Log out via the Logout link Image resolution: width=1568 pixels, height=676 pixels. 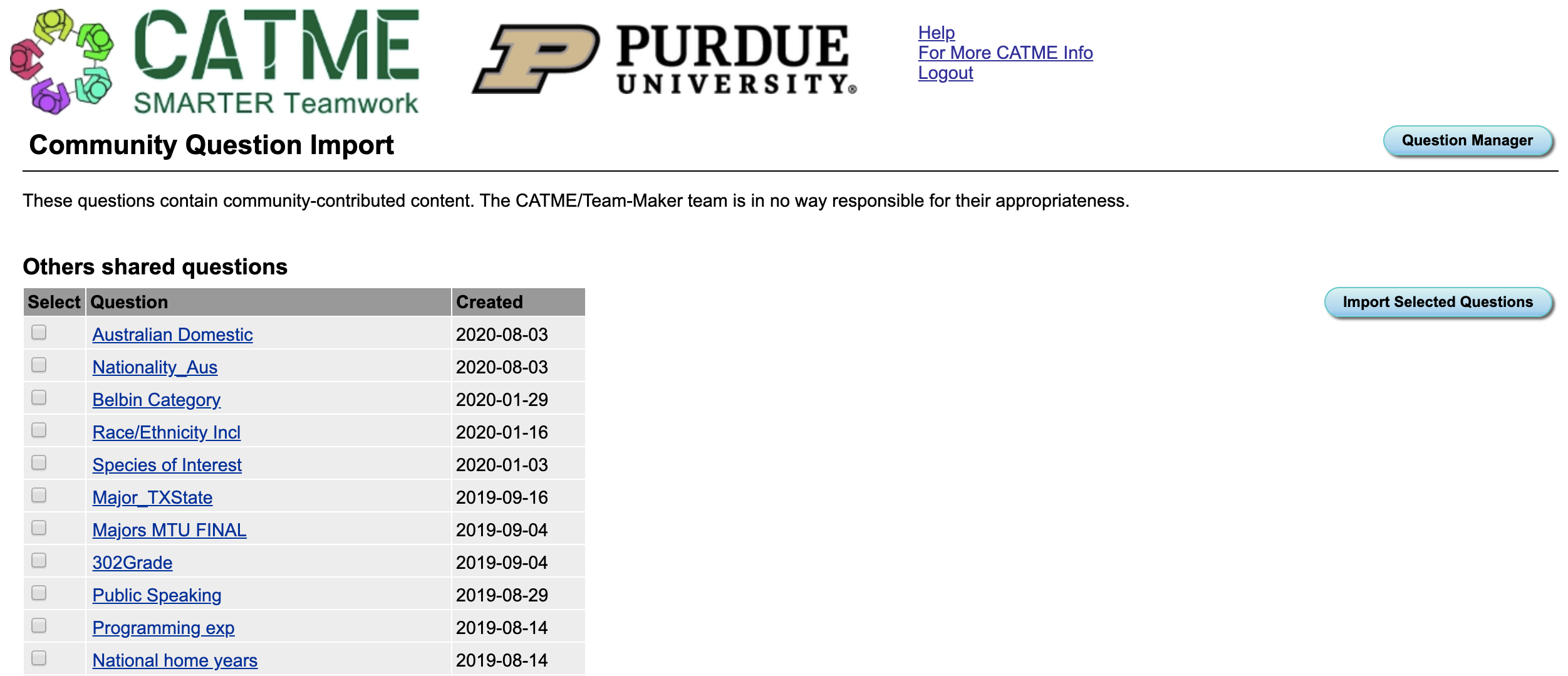click(945, 73)
